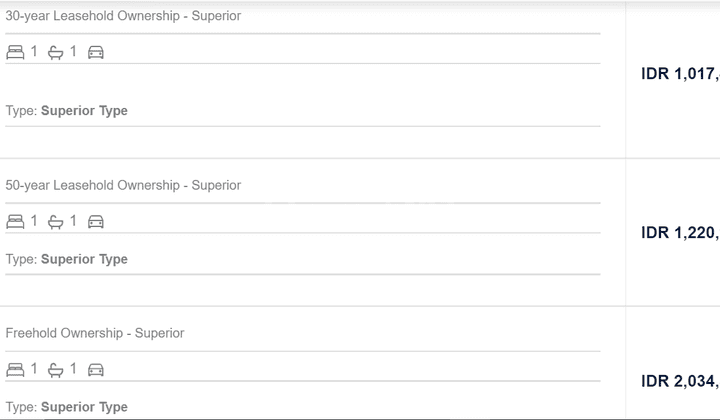Select the IDR 1,220 price
Viewport: 720px width, 420px height.
click(680, 233)
